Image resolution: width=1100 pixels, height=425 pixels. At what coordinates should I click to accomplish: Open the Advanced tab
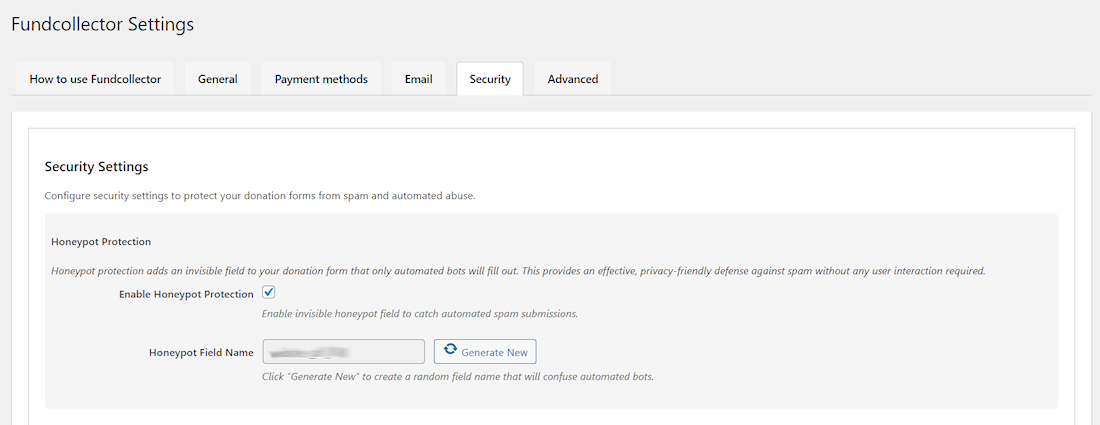point(572,79)
